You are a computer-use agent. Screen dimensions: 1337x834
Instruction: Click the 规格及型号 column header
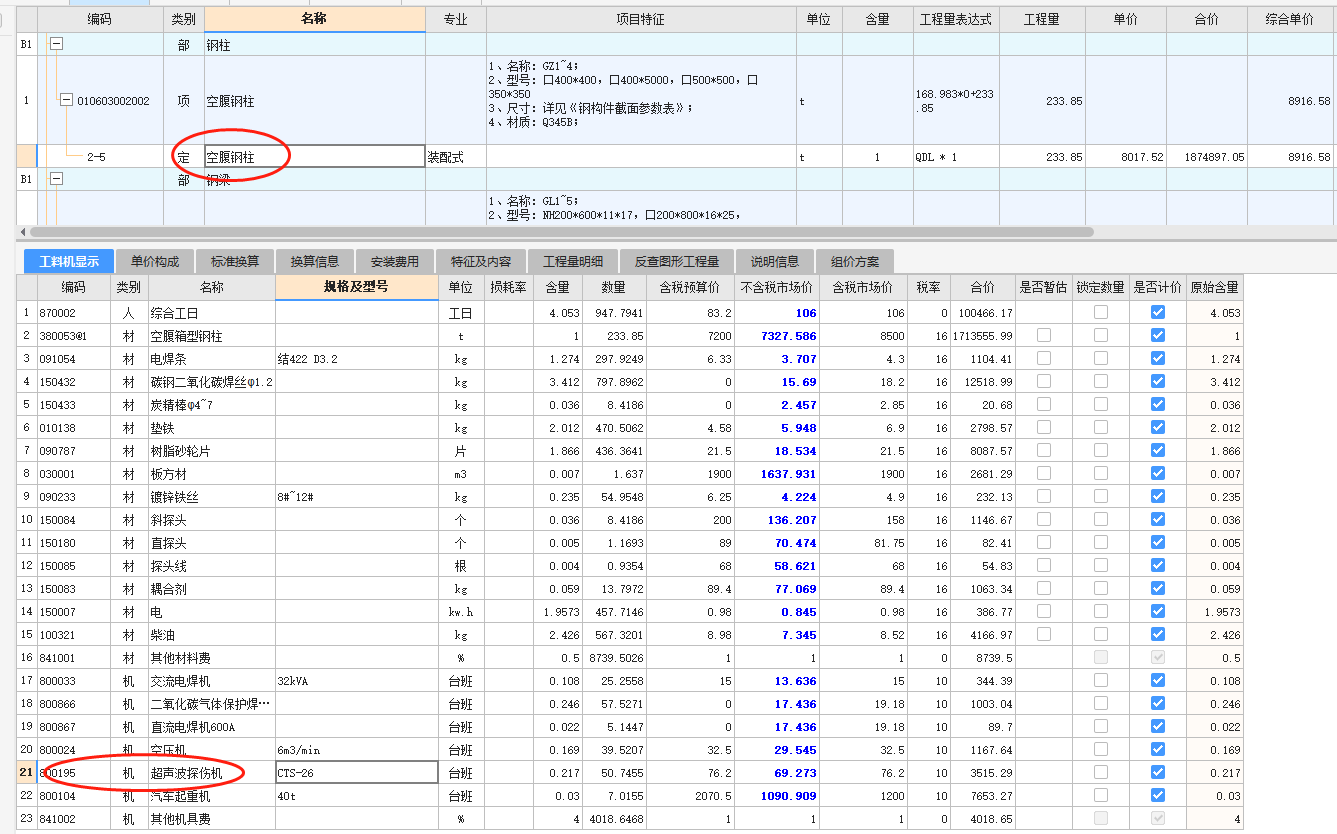tap(356, 287)
